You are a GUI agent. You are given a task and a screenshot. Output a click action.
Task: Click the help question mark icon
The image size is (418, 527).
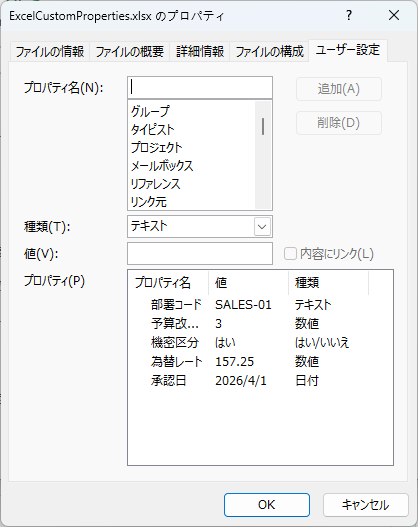click(x=349, y=15)
